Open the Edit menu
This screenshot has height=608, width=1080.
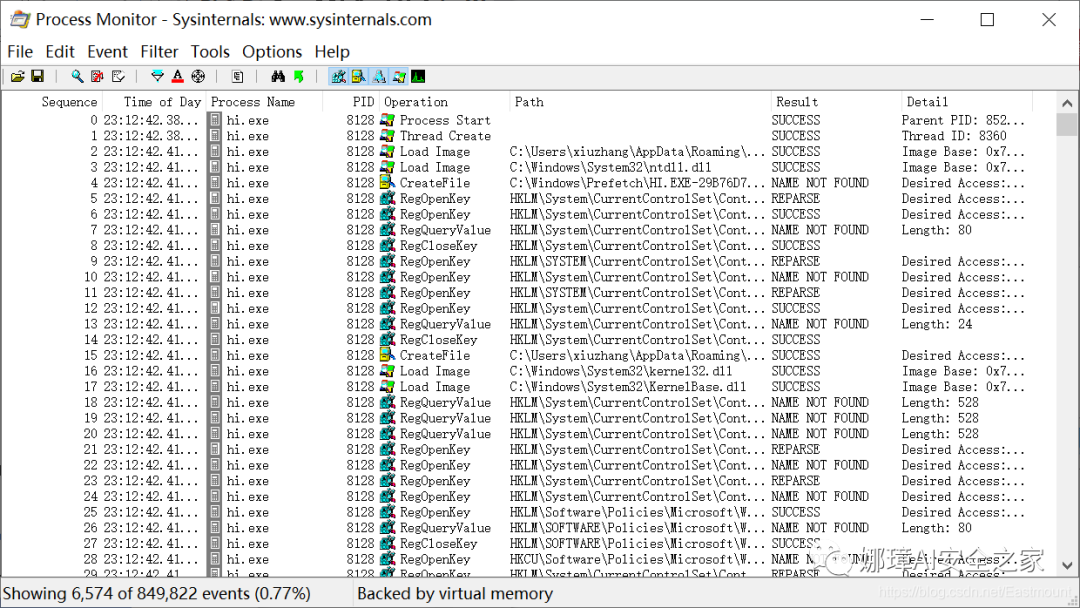[x=60, y=52]
